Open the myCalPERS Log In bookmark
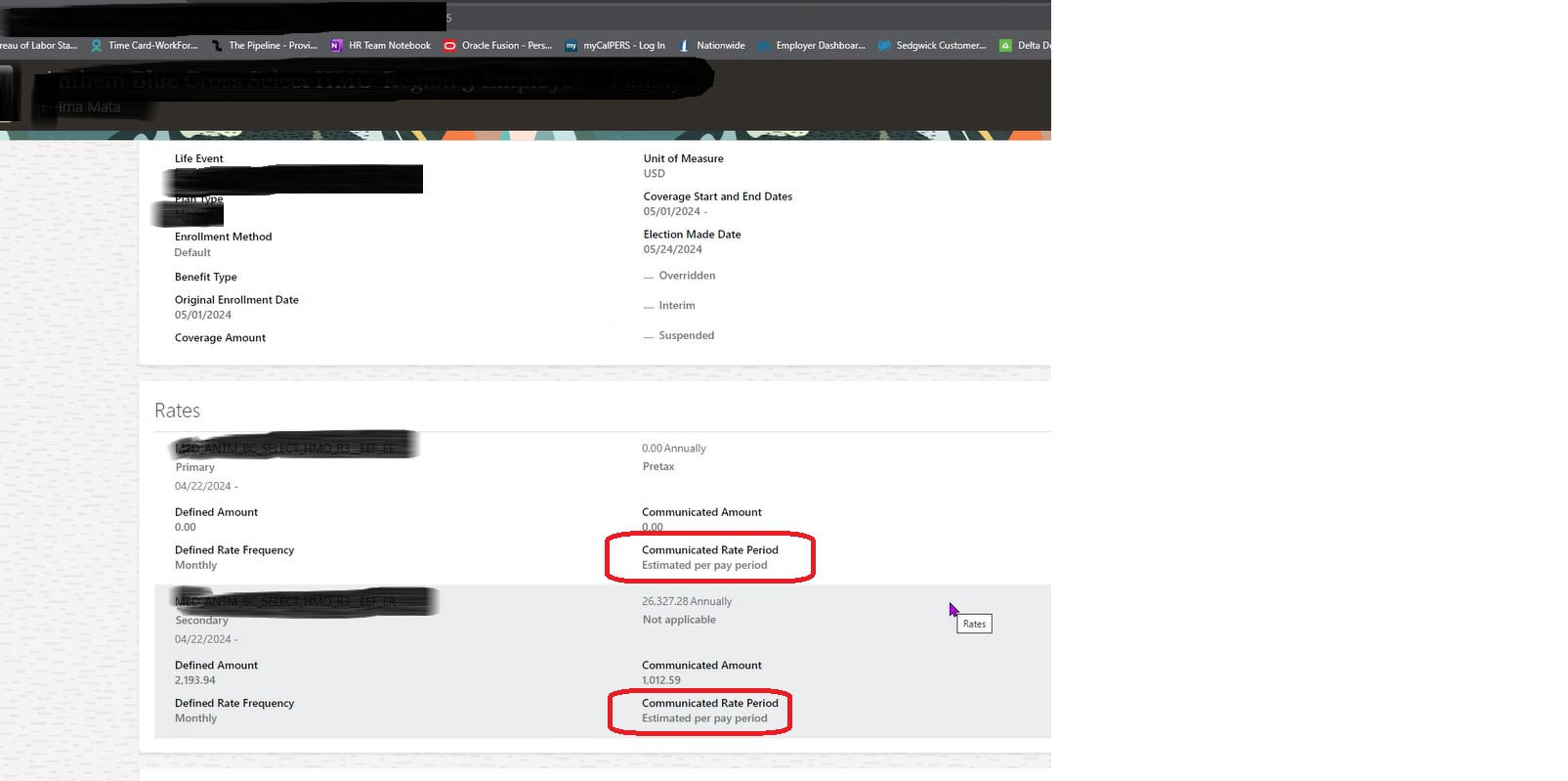1568x781 pixels. (x=614, y=45)
